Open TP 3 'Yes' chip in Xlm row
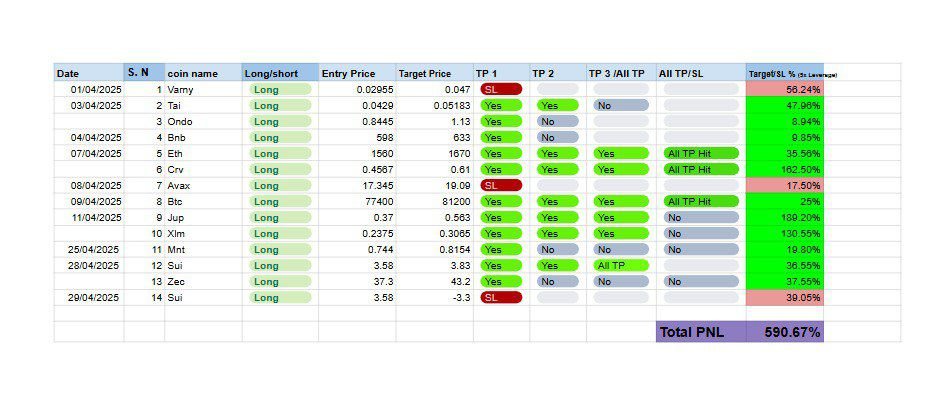This screenshot has width=938, height=398. pos(621,233)
